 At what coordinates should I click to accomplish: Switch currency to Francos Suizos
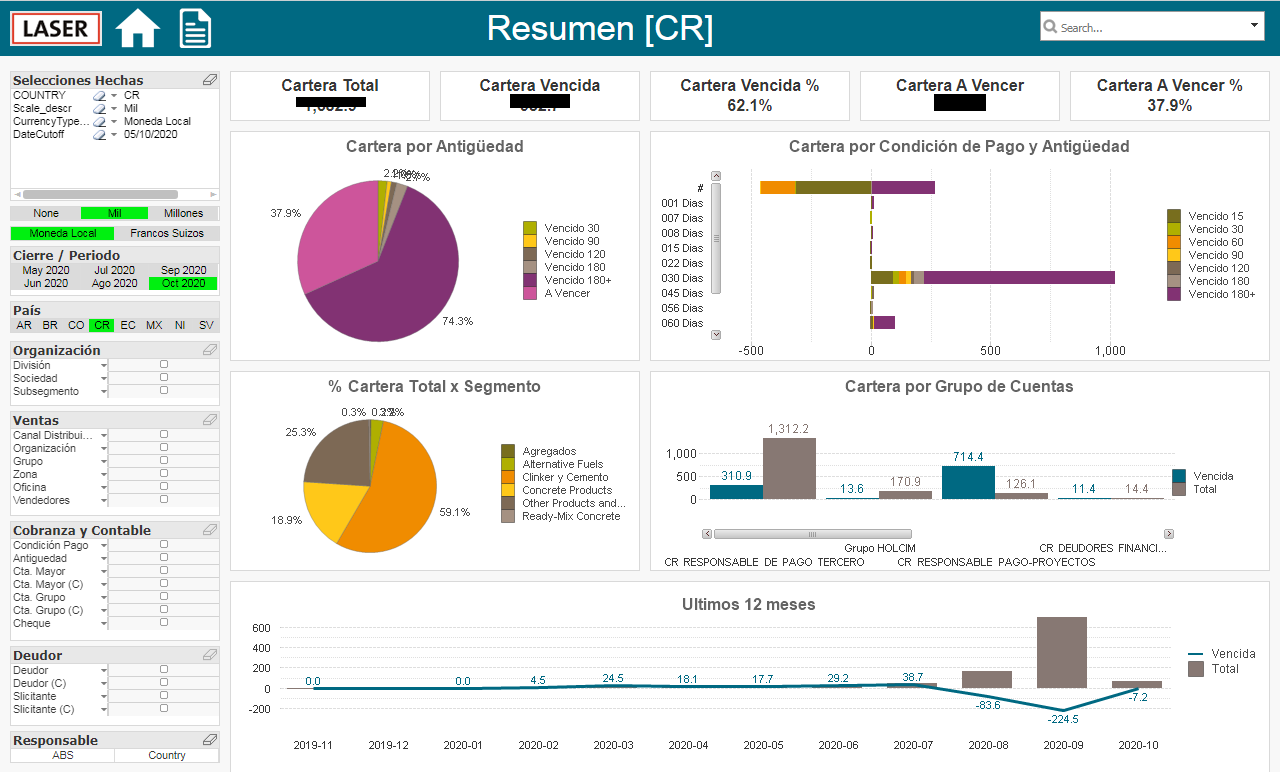pos(167,233)
